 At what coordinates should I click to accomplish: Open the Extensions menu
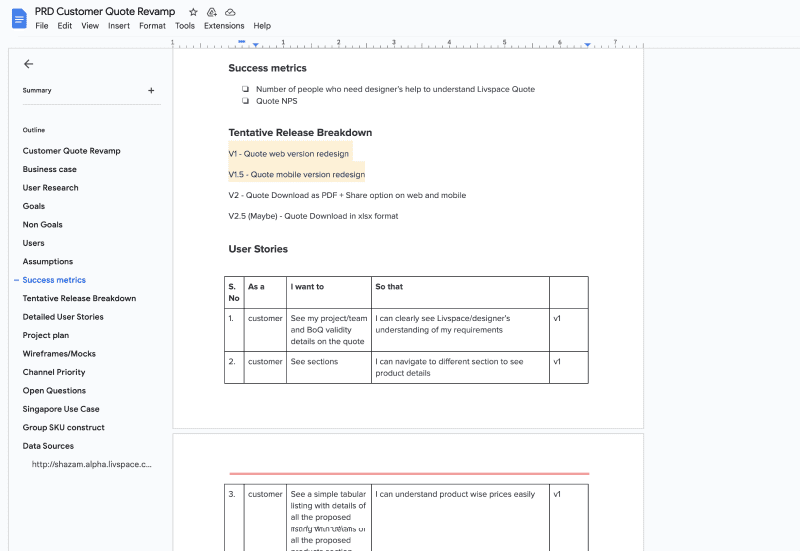point(224,26)
